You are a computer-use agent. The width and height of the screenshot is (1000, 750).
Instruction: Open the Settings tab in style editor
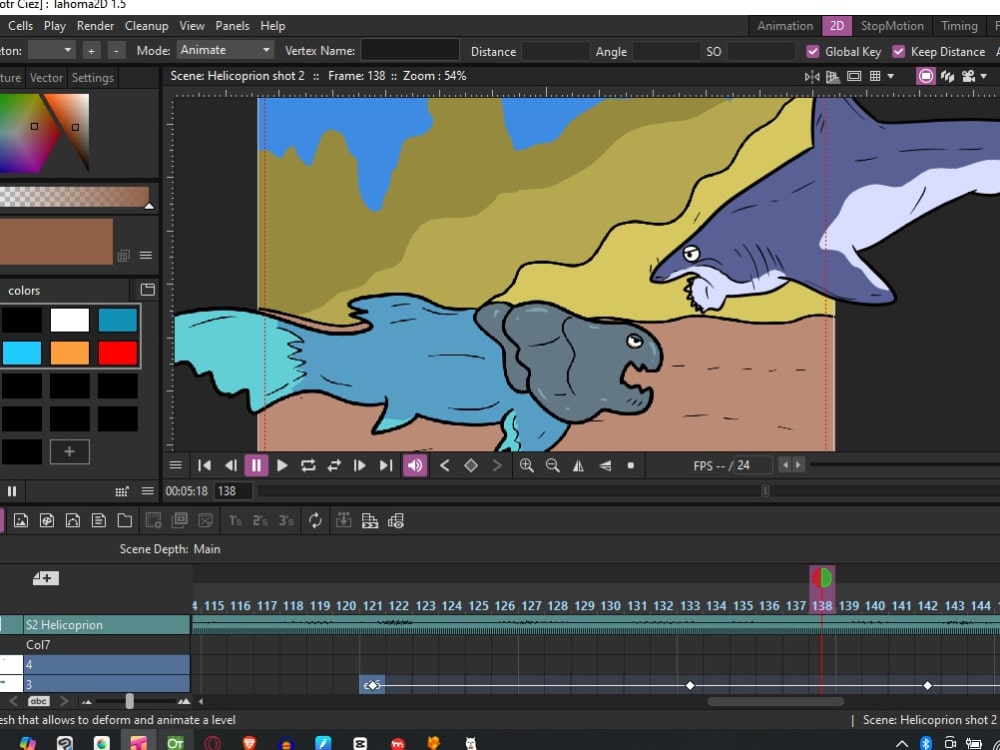[x=92, y=78]
